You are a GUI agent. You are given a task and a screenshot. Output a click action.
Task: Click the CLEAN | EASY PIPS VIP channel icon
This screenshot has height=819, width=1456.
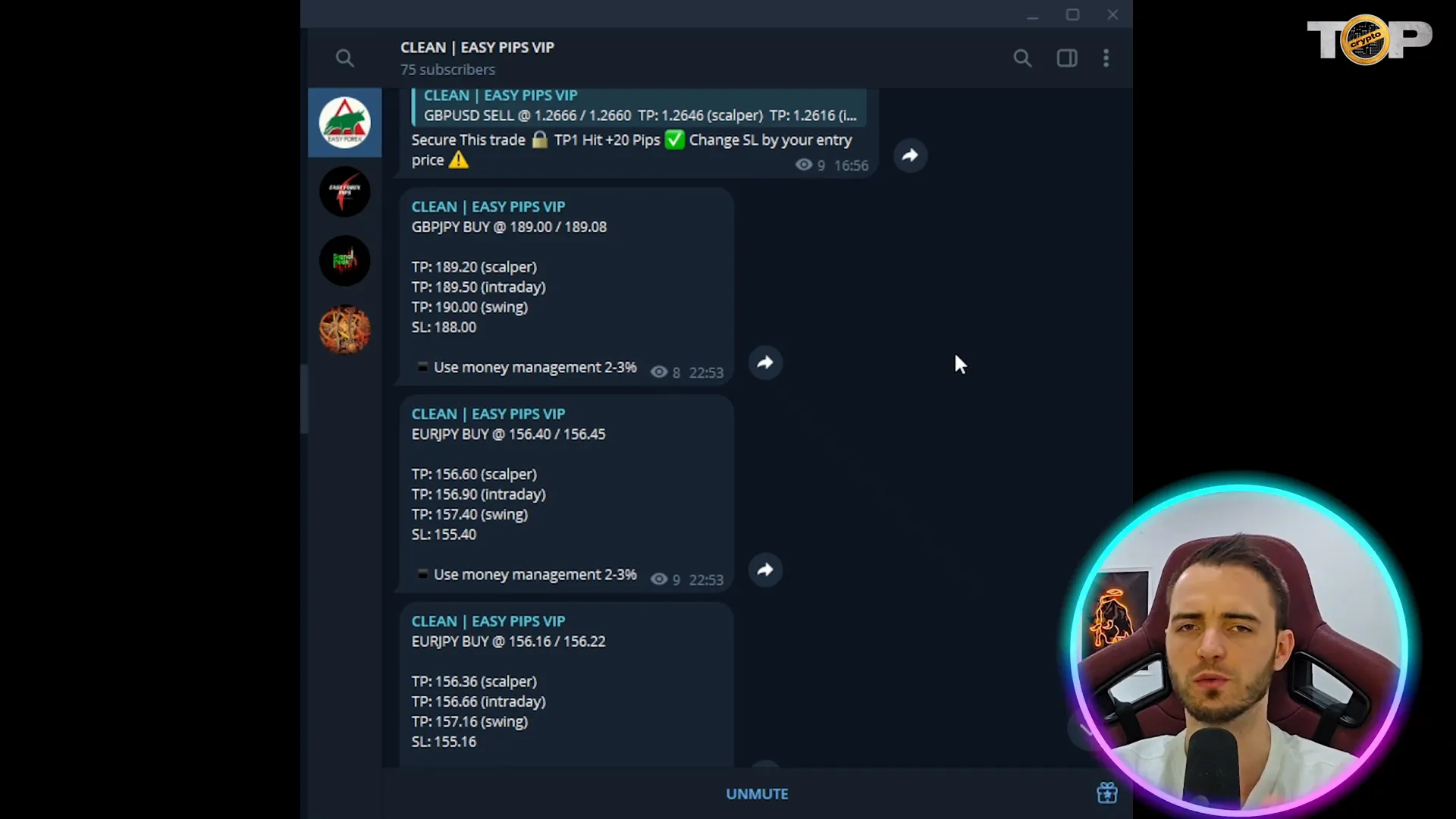pos(345,122)
